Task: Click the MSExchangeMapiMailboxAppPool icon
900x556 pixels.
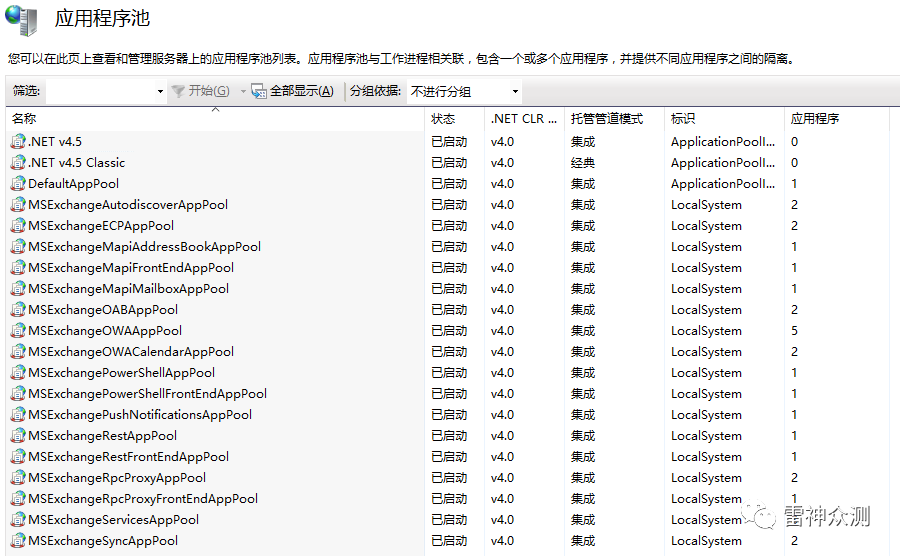Action: [18, 289]
